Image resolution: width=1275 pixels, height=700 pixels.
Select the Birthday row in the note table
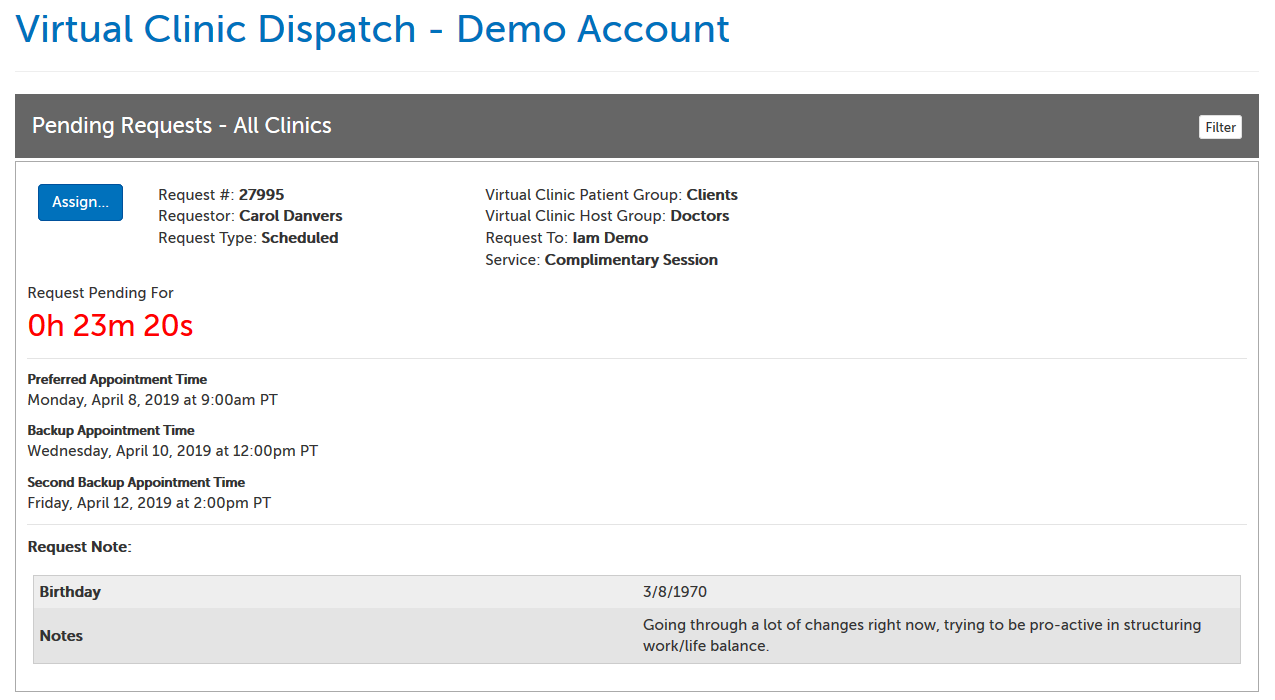click(x=69, y=591)
